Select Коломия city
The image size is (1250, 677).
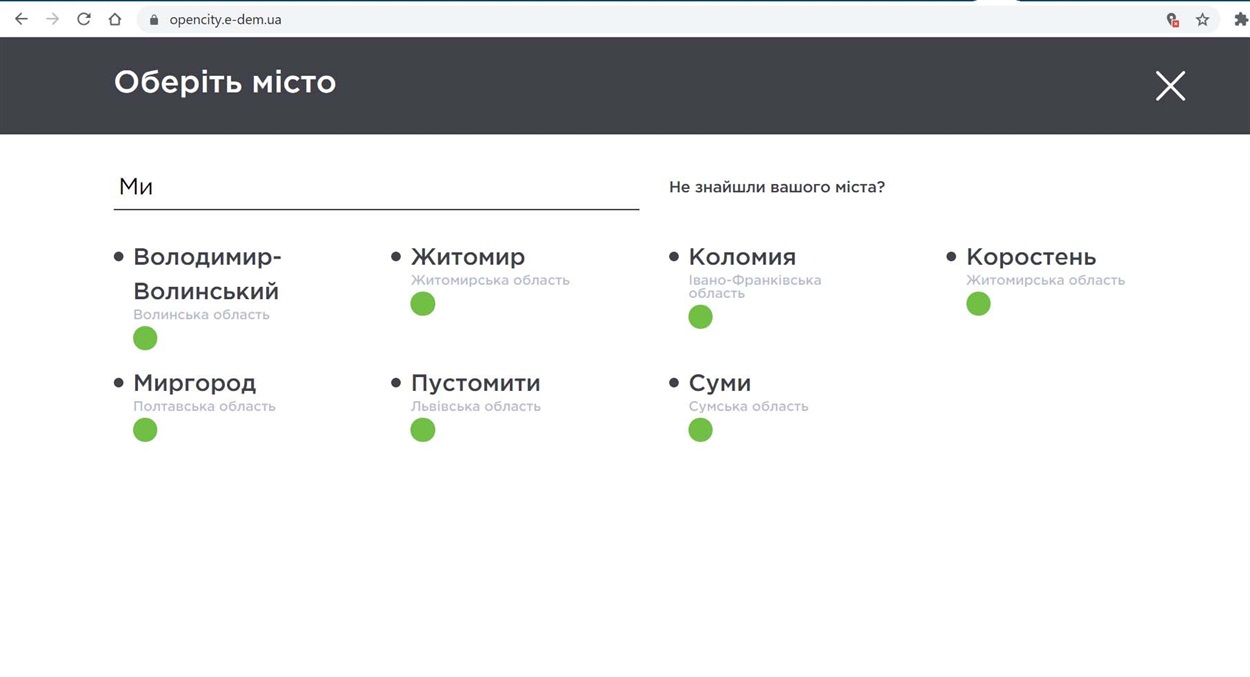point(742,257)
